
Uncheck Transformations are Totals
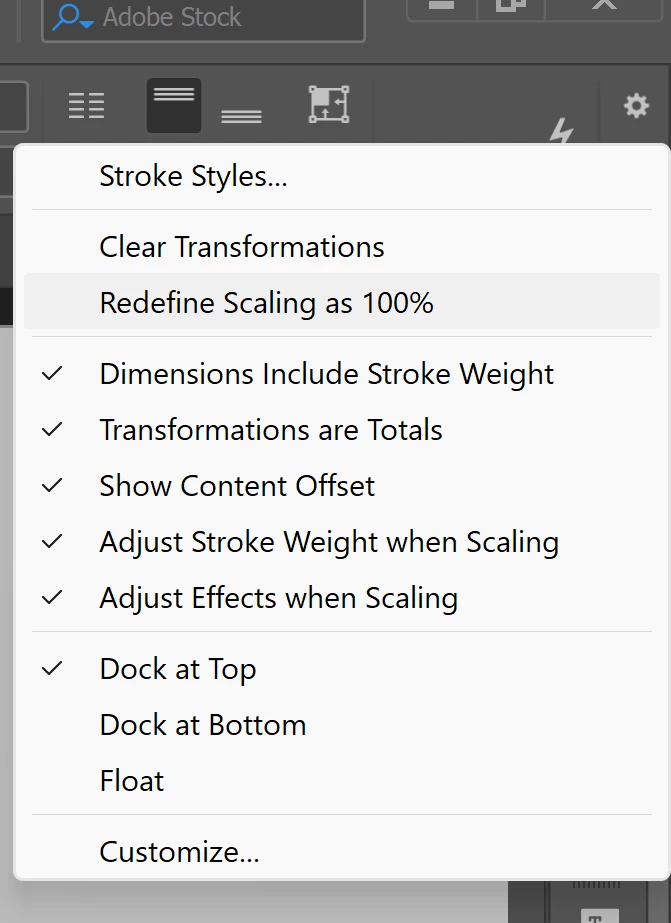(x=271, y=430)
